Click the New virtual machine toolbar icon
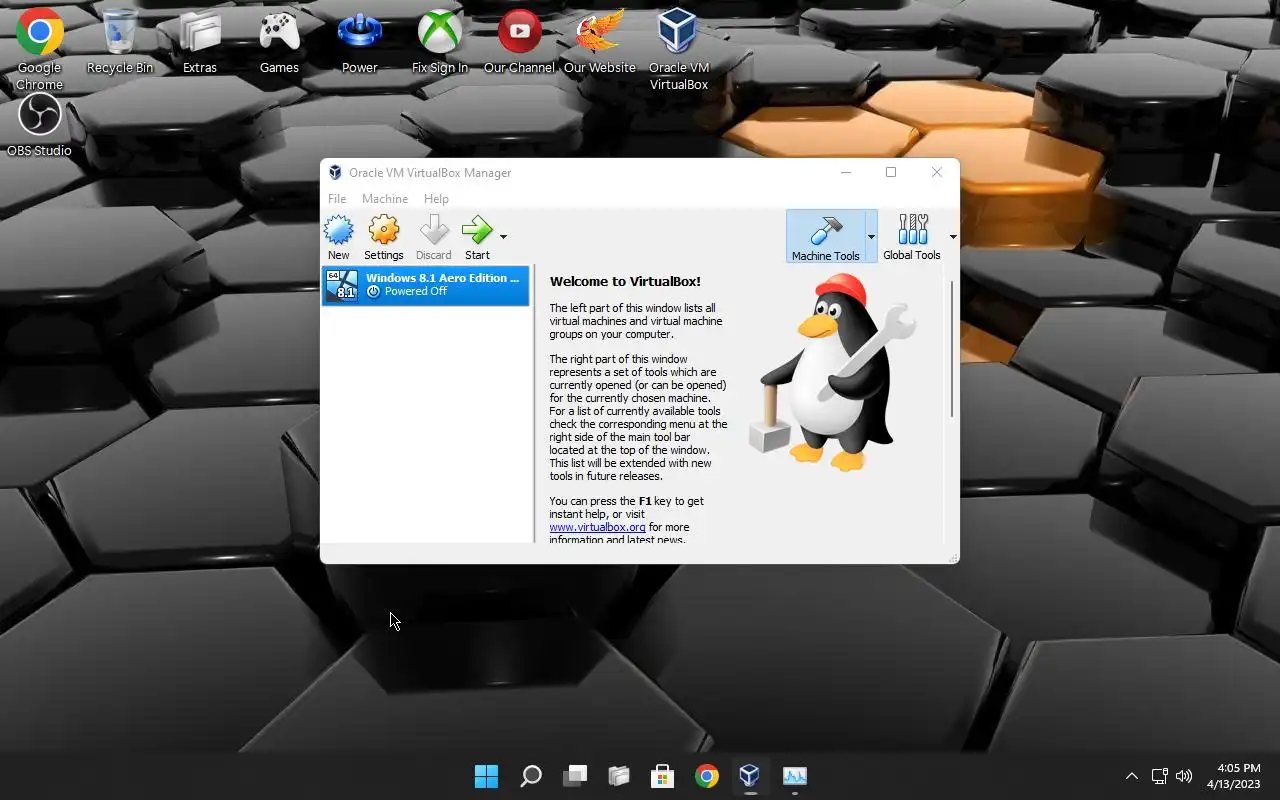The height and width of the screenshot is (800, 1280). tap(339, 237)
